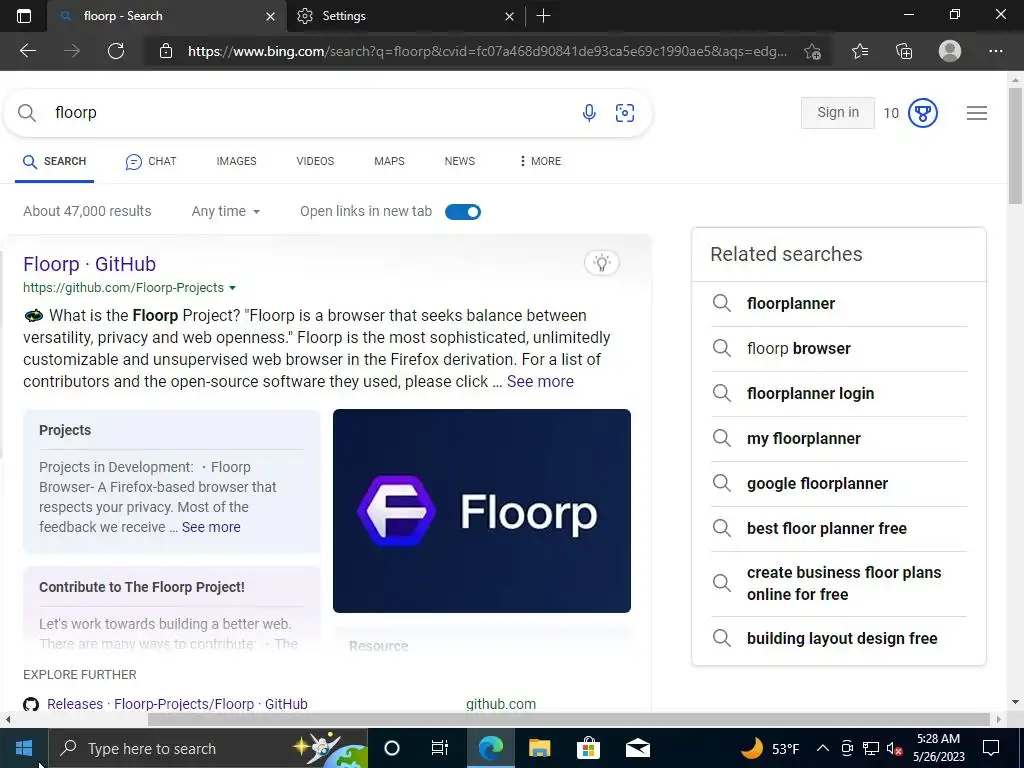The image size is (1024, 768).
Task: Search using an image icon
Action: 625,113
